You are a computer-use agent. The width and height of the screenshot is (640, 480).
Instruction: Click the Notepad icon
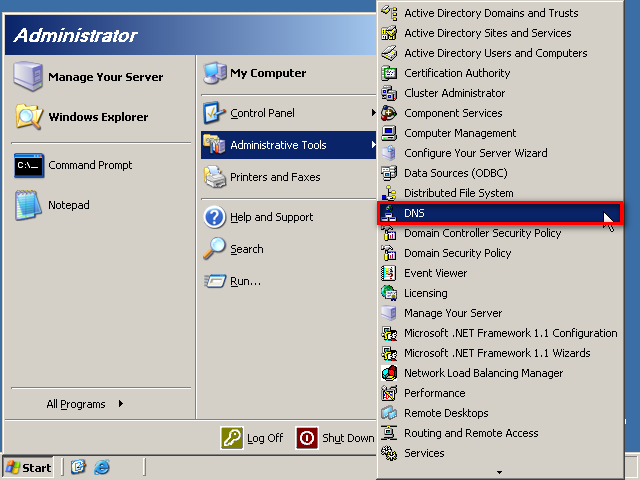tap(28, 205)
